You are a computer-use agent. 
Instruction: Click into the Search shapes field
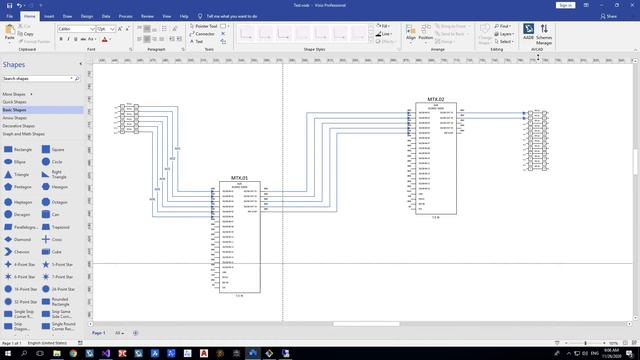click(x=36, y=78)
